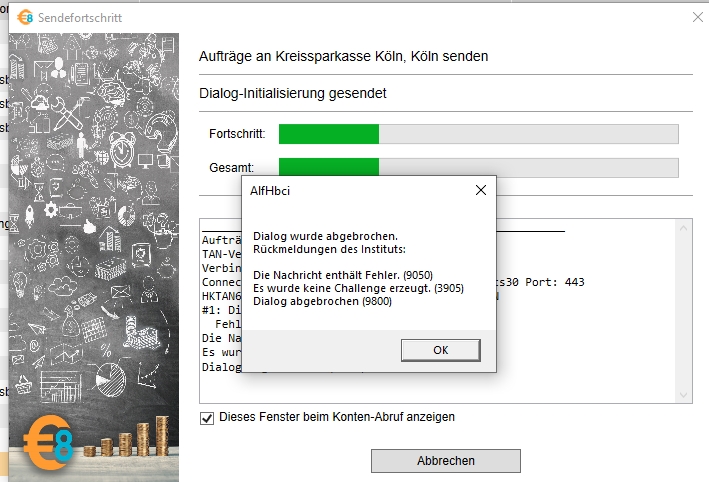Click the log scrollbar up arrow
The image size is (709, 482).
pyautogui.click(x=683, y=228)
